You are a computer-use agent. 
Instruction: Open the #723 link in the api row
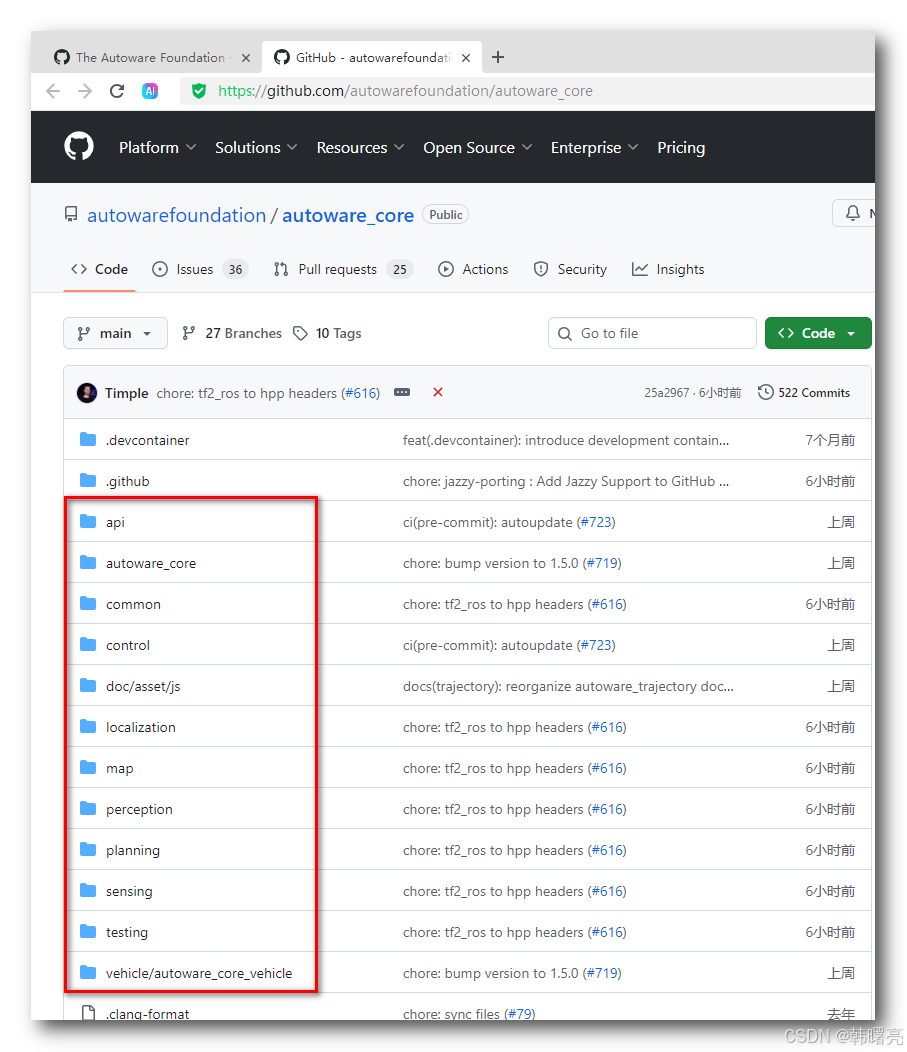click(596, 522)
